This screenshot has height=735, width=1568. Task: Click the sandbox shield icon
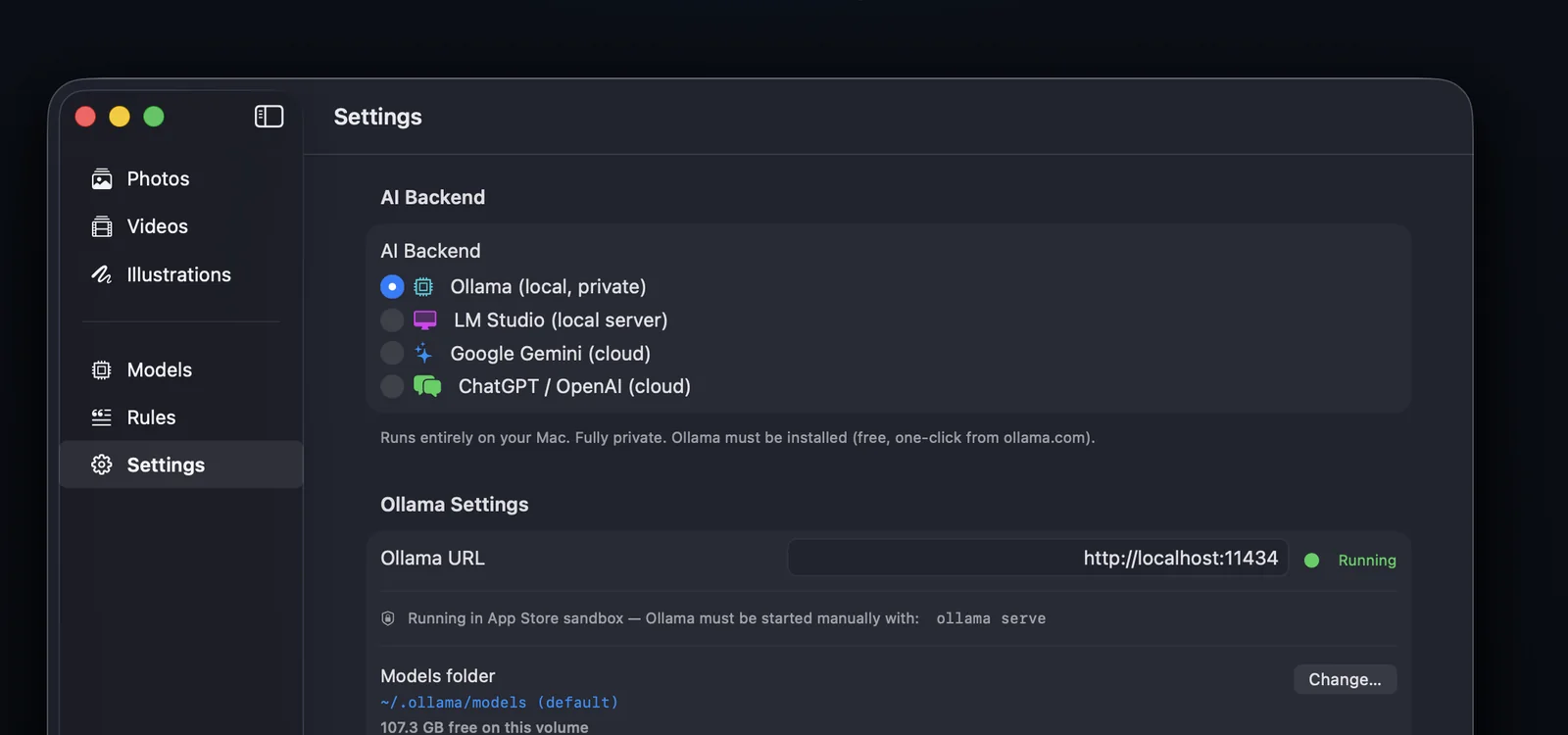(388, 618)
